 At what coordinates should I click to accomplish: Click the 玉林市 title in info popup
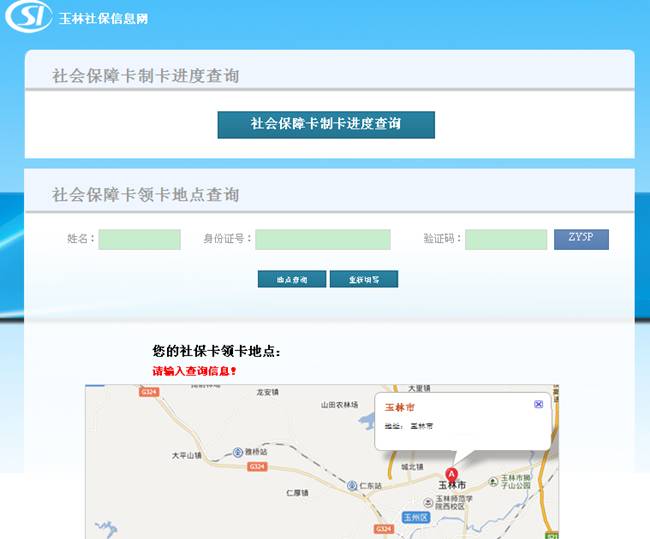click(399, 407)
